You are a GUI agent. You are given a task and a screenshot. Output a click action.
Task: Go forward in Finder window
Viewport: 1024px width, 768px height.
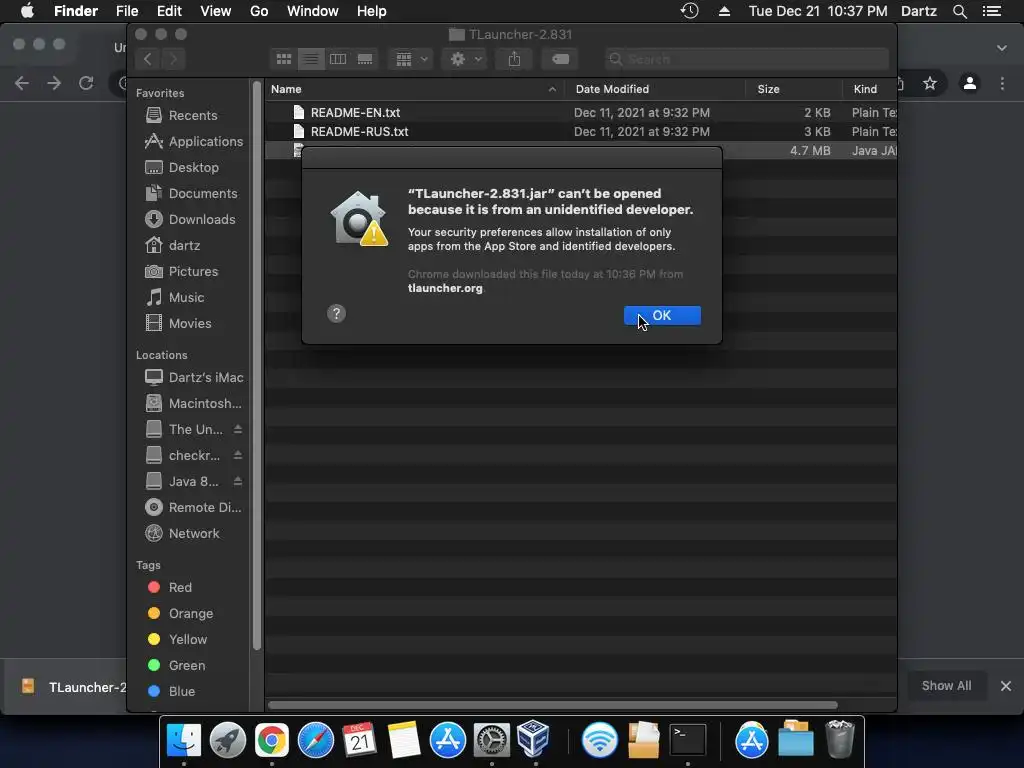click(174, 59)
